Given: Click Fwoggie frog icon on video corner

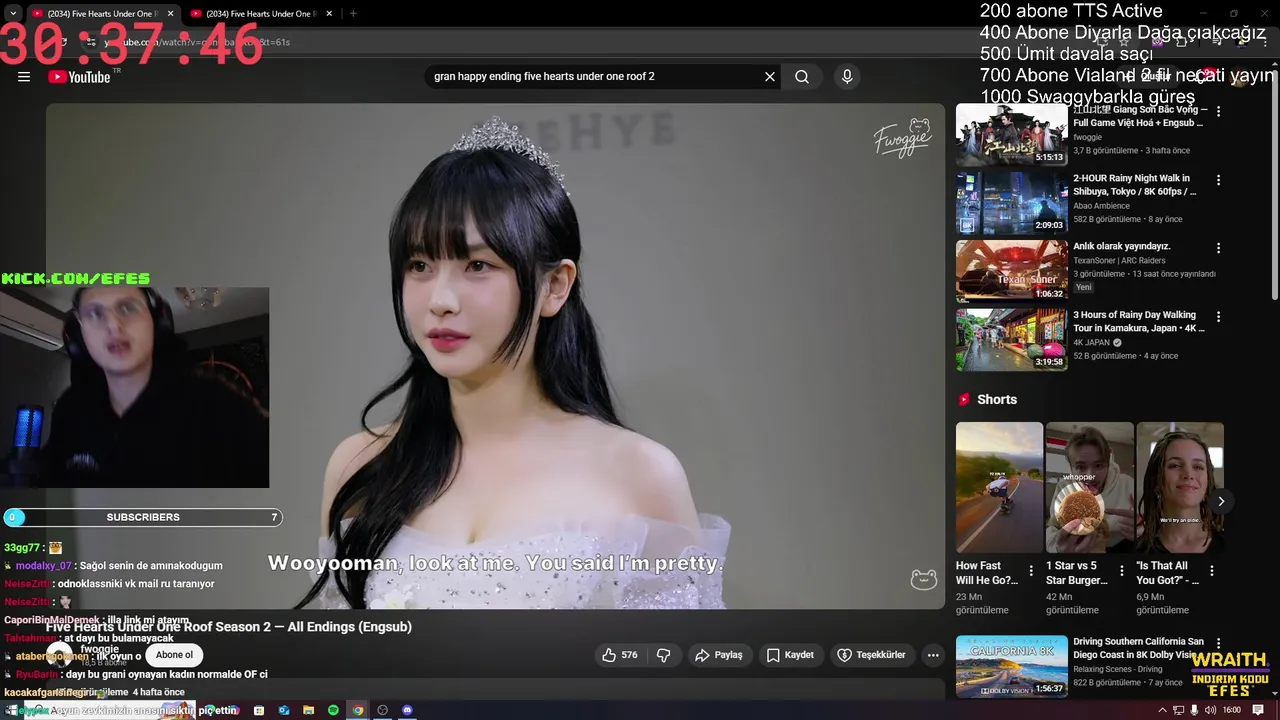Looking at the screenshot, I should [x=923, y=579].
